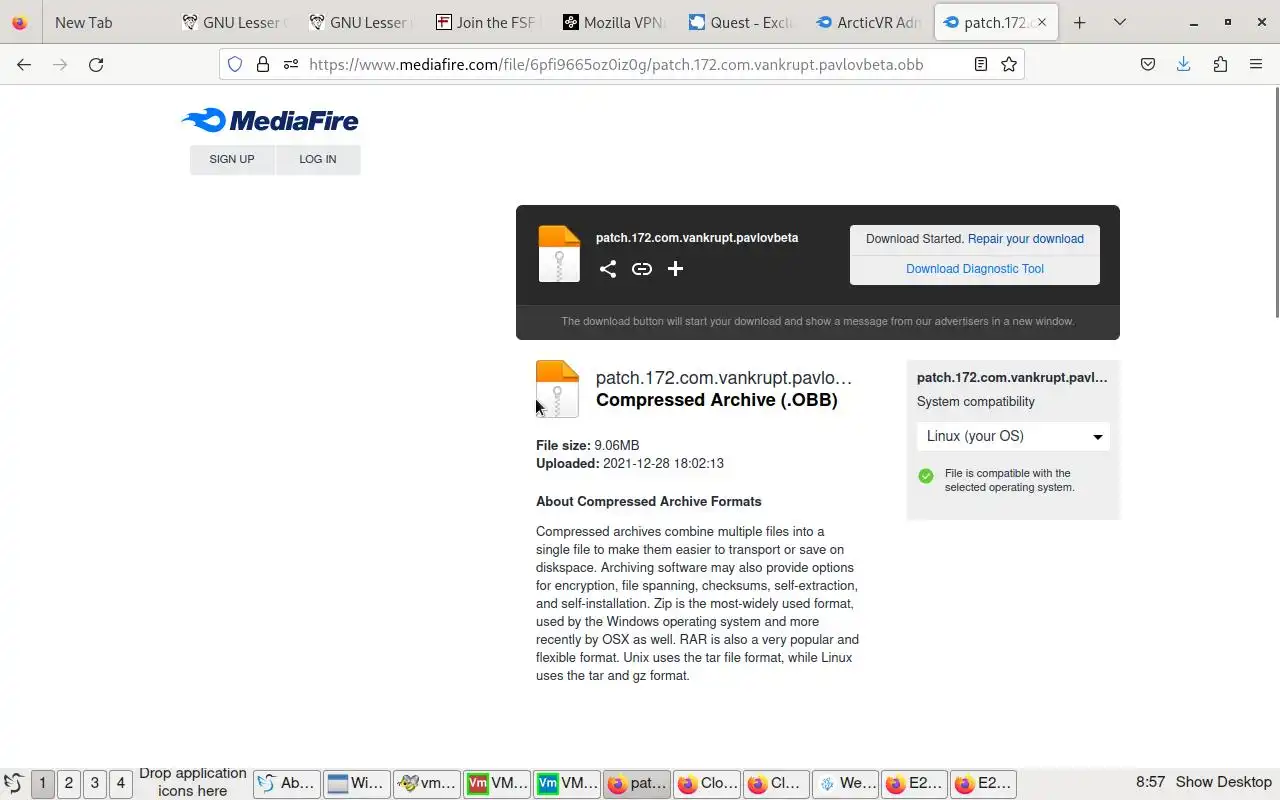Viewport: 1280px width, 800px height.
Task: Expand the List all tabs chevron
Action: tap(1120, 22)
